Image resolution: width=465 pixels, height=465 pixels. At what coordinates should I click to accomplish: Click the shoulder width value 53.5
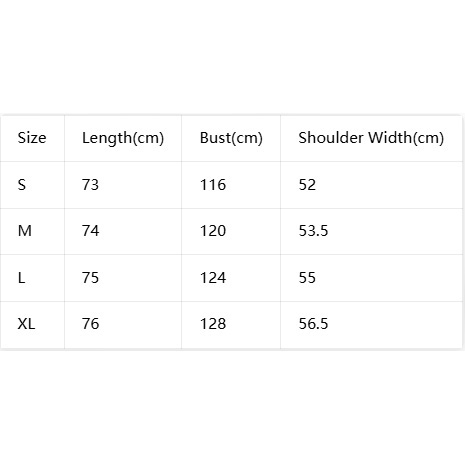tap(313, 231)
